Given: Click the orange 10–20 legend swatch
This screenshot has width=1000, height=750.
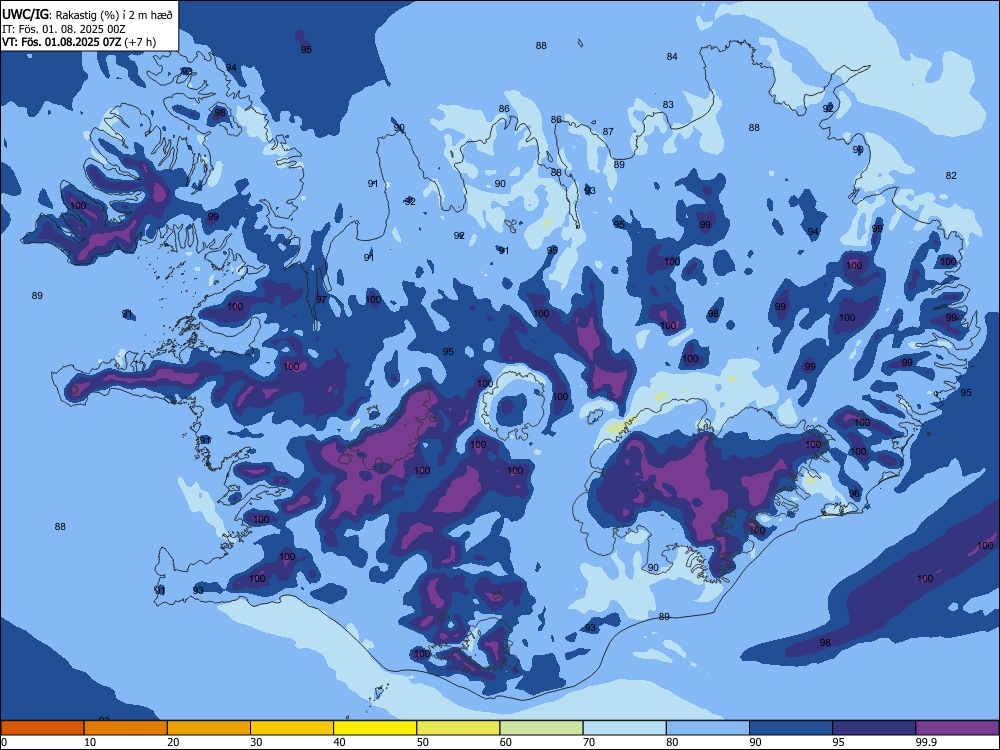Looking at the screenshot, I should [x=126, y=728].
